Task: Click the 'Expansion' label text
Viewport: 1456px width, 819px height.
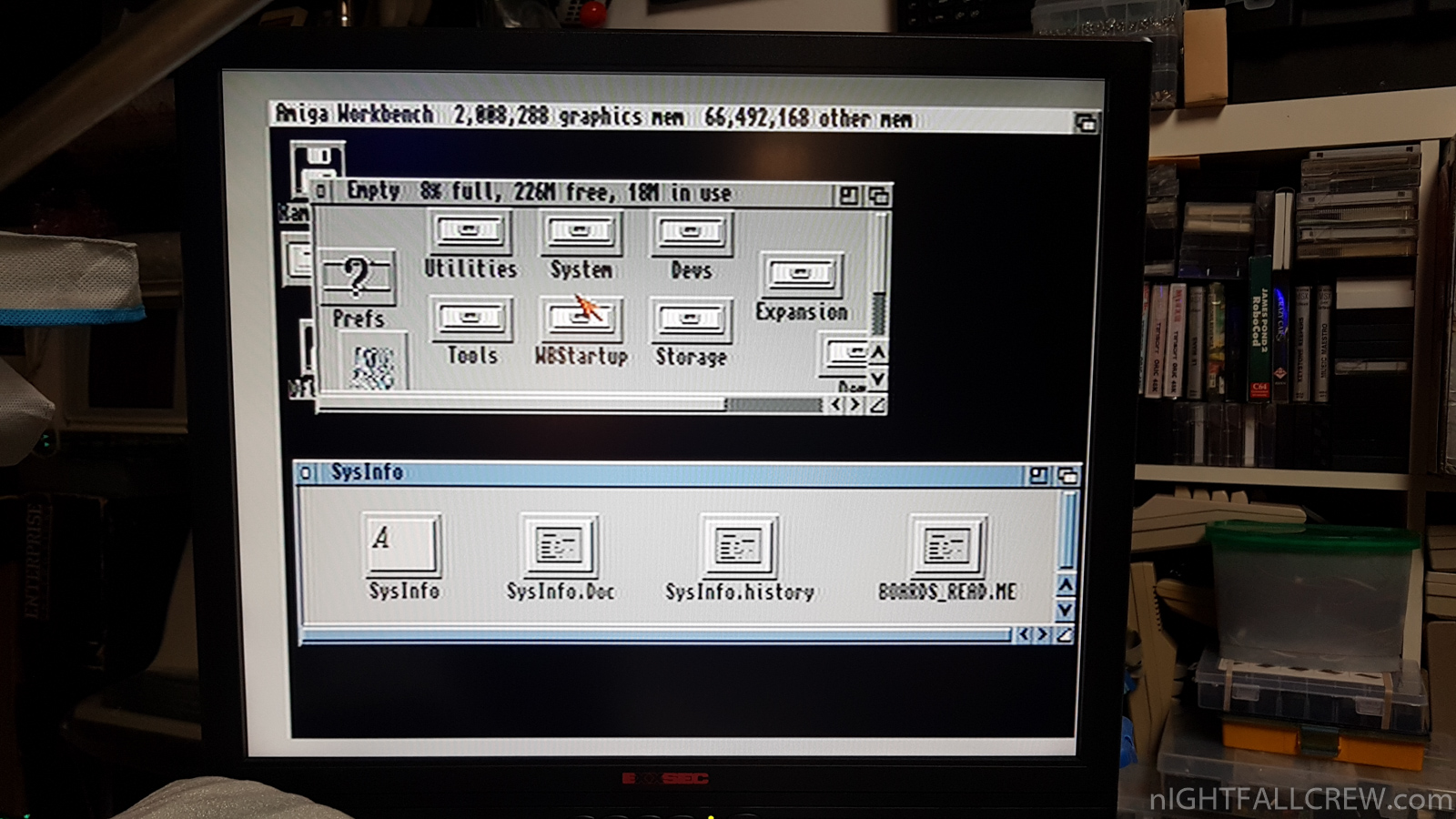Action: coord(801,311)
